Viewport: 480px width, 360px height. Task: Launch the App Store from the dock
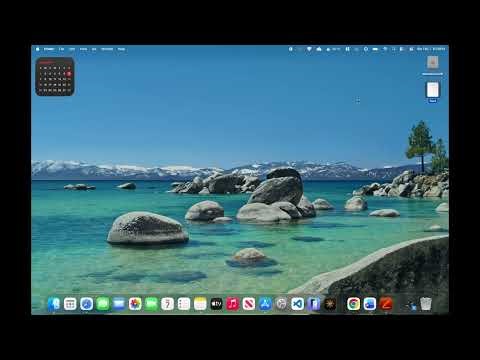click(265, 304)
